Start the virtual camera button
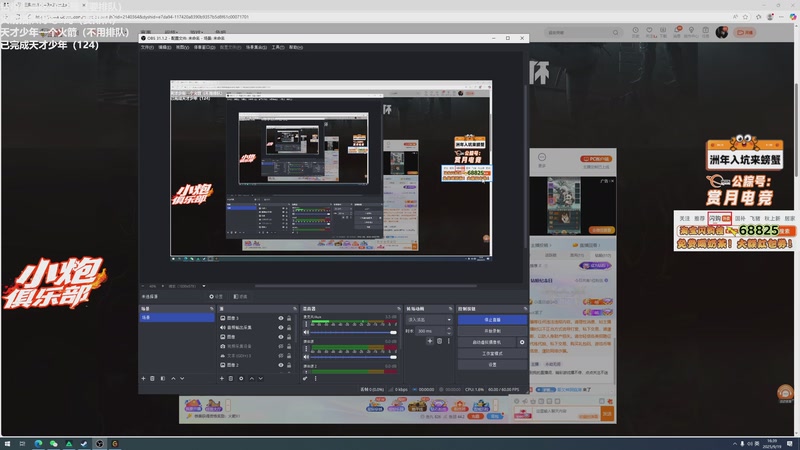800x450 pixels. (x=487, y=342)
